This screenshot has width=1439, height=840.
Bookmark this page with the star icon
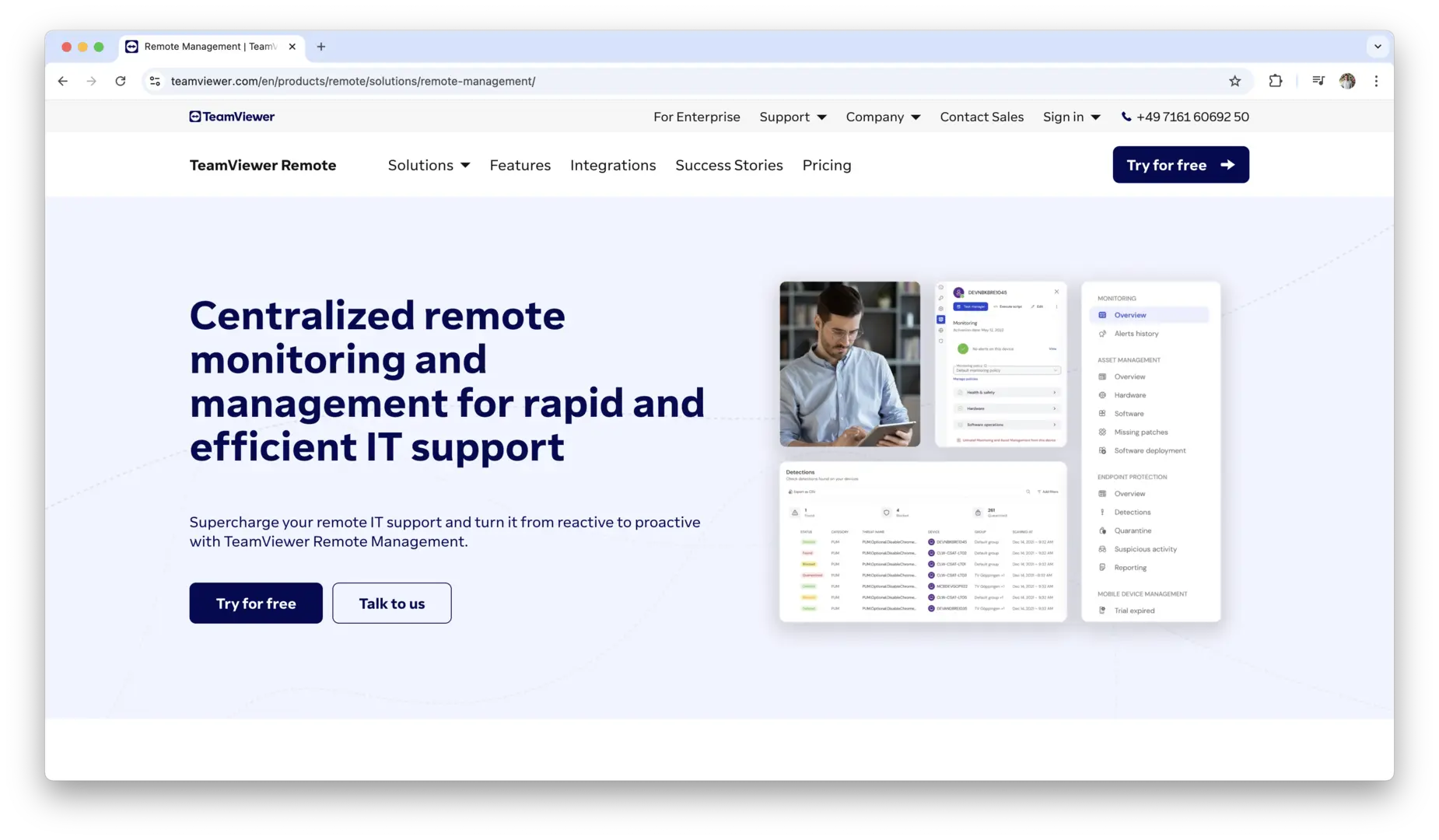coord(1234,81)
